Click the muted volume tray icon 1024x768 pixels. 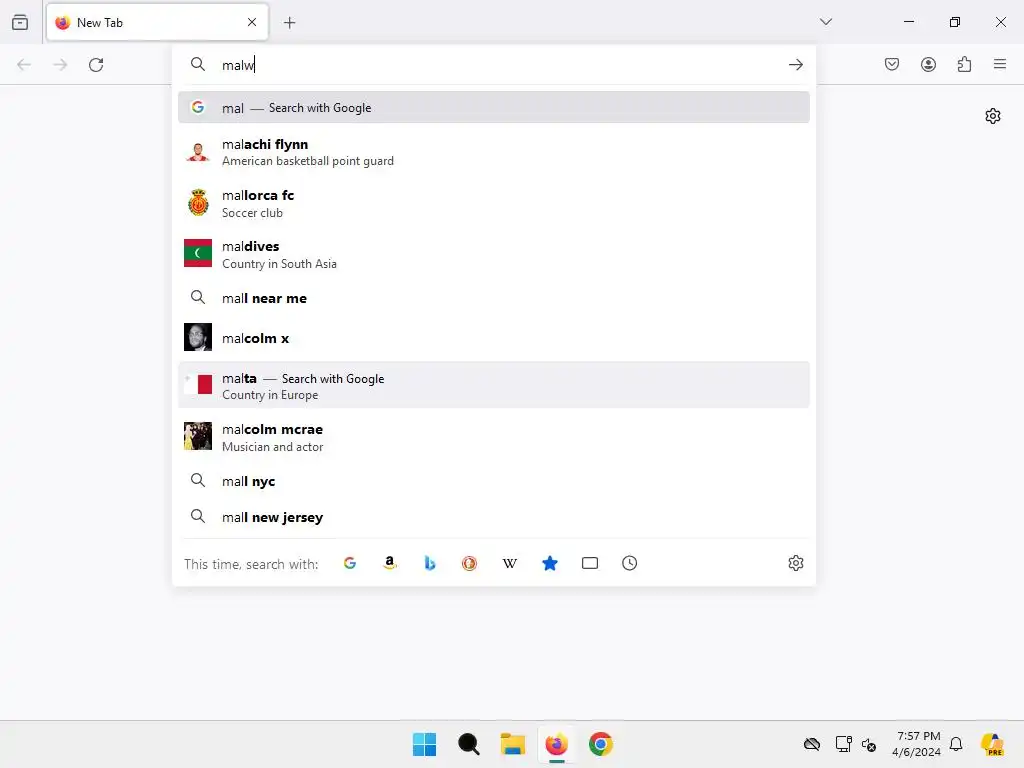pyautogui.click(x=869, y=744)
